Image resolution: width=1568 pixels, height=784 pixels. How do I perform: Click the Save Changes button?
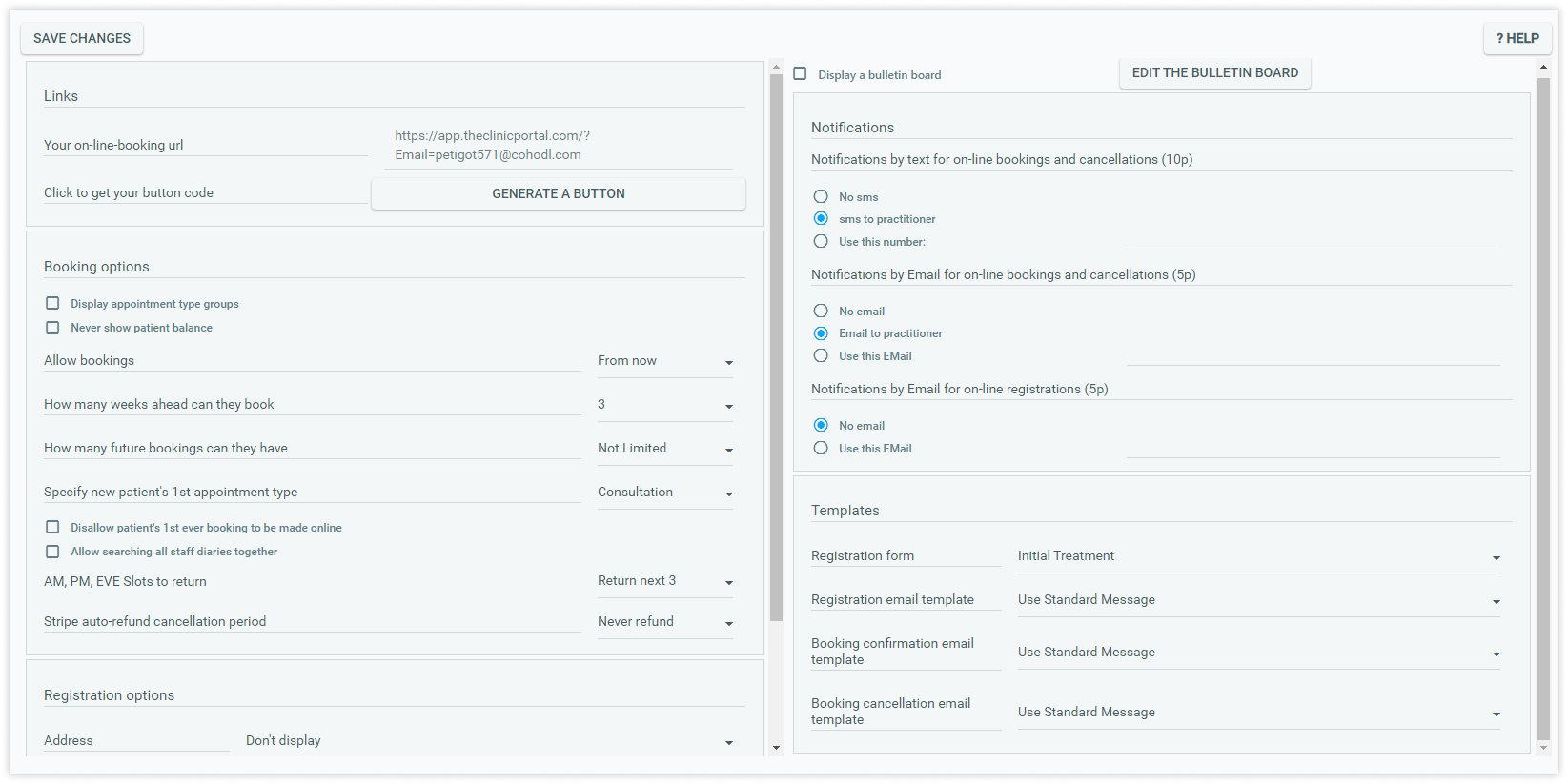click(x=82, y=38)
